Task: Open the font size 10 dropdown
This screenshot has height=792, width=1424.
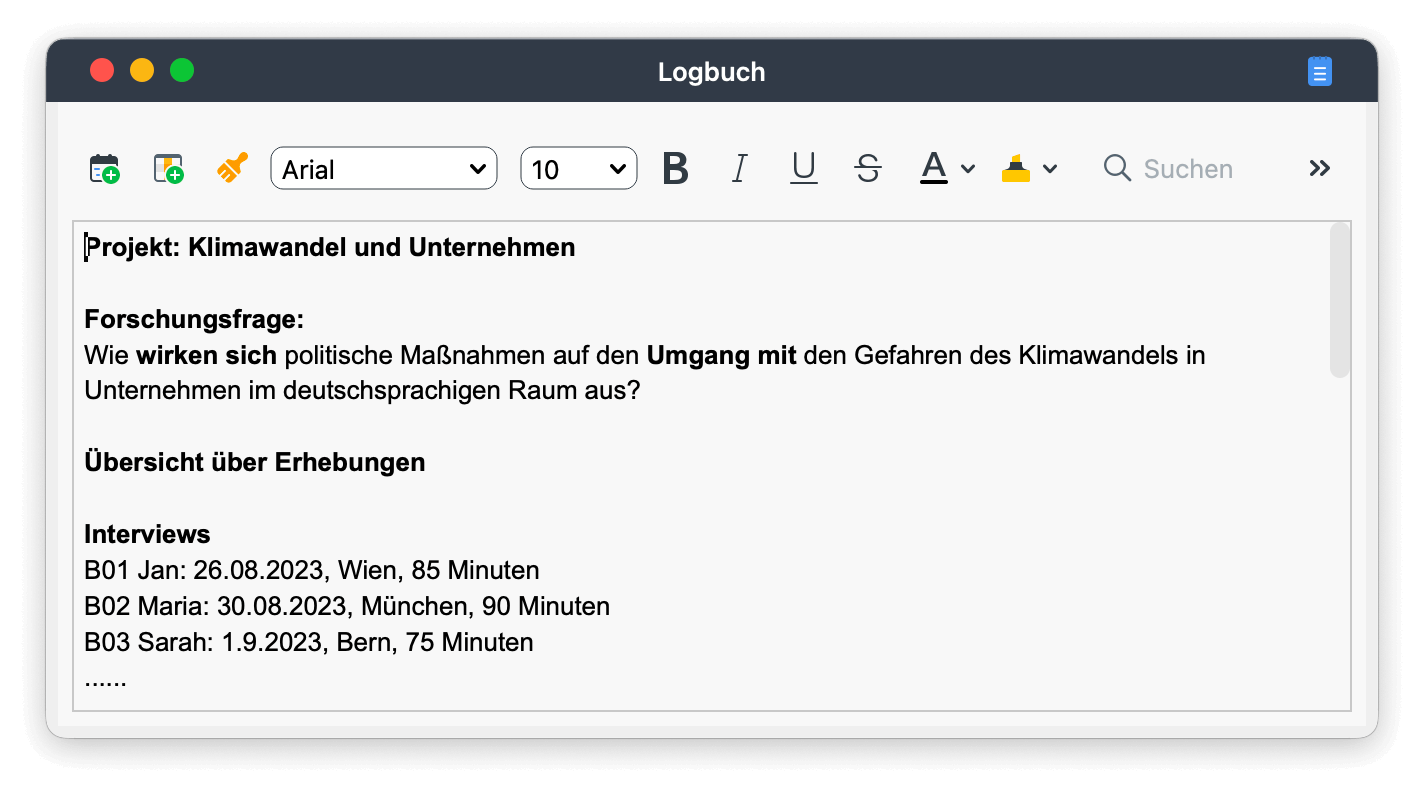Action: coord(578,168)
